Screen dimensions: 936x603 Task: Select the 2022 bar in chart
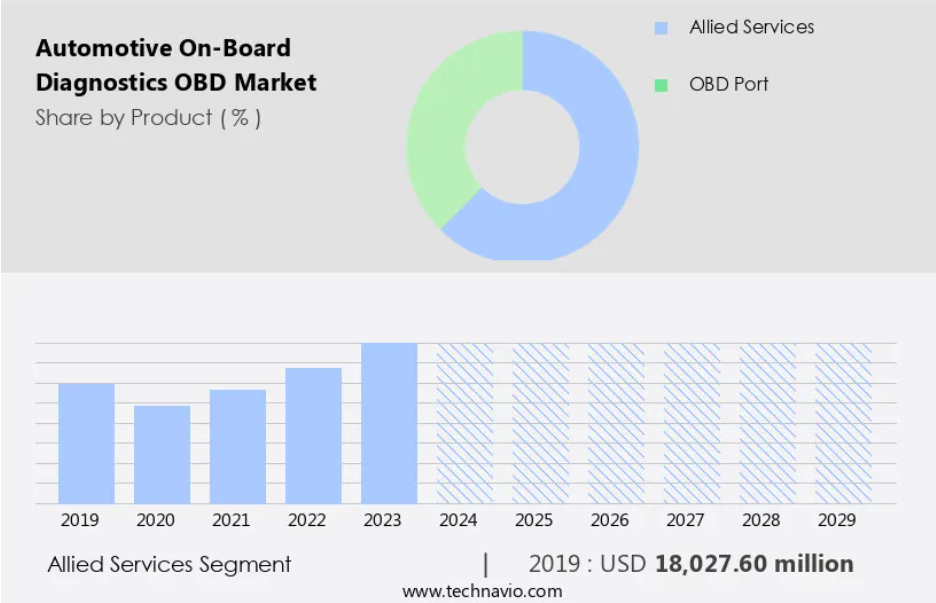coord(313,435)
